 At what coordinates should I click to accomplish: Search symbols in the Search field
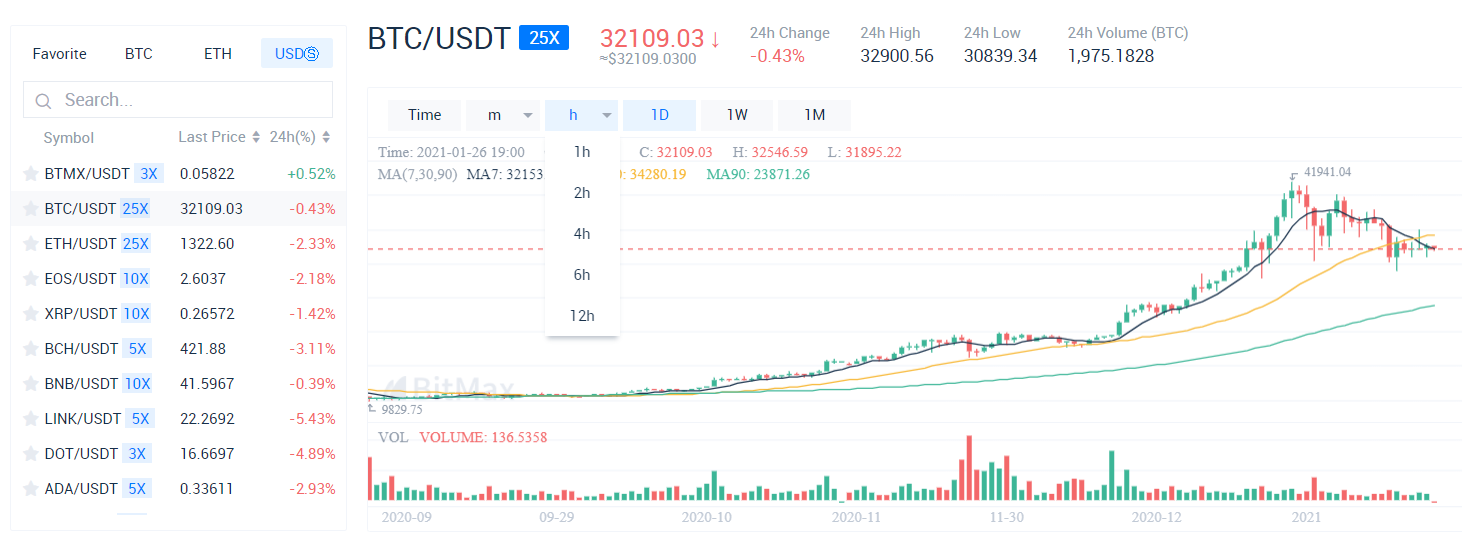(178, 100)
